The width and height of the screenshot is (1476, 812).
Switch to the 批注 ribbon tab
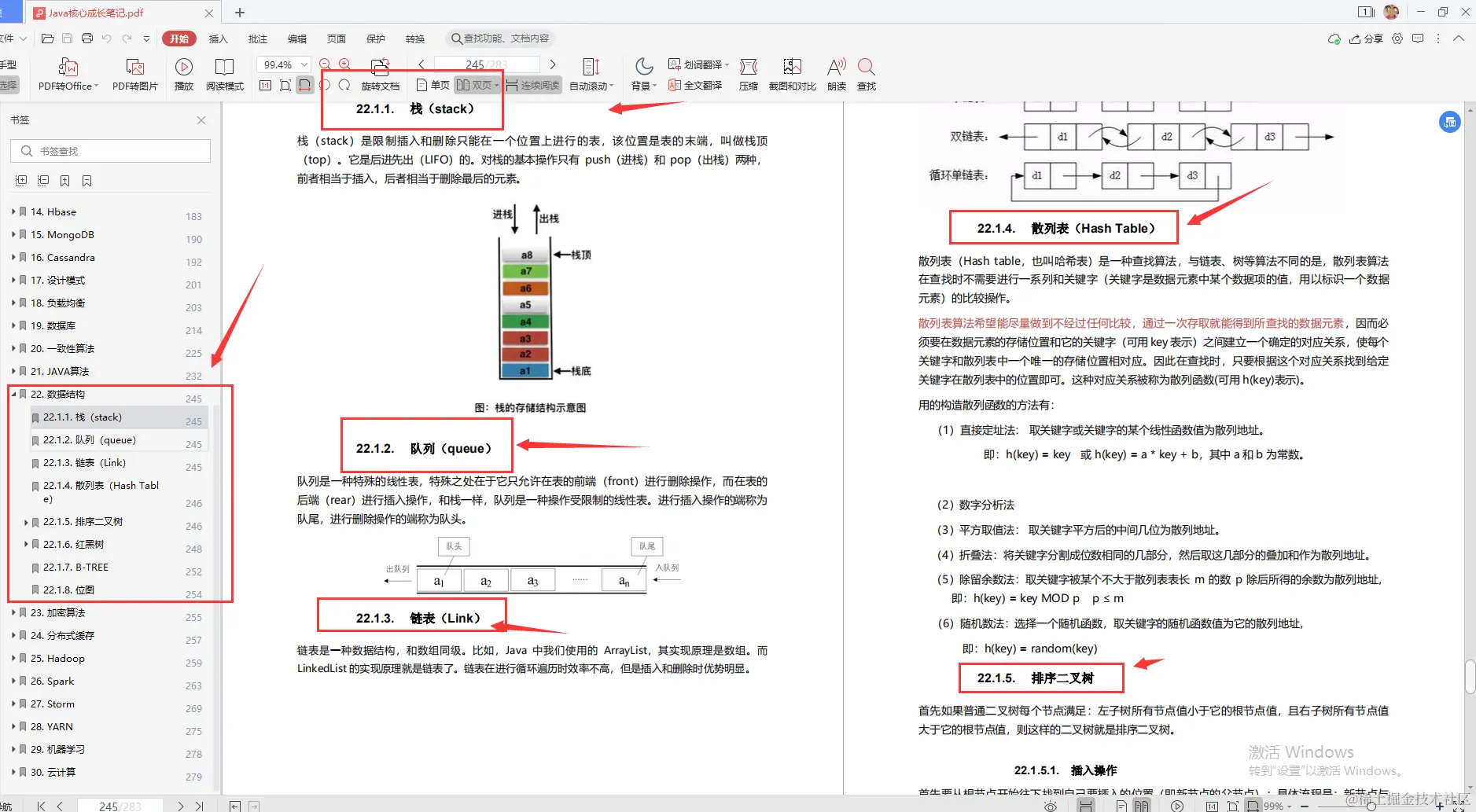pyautogui.click(x=257, y=39)
